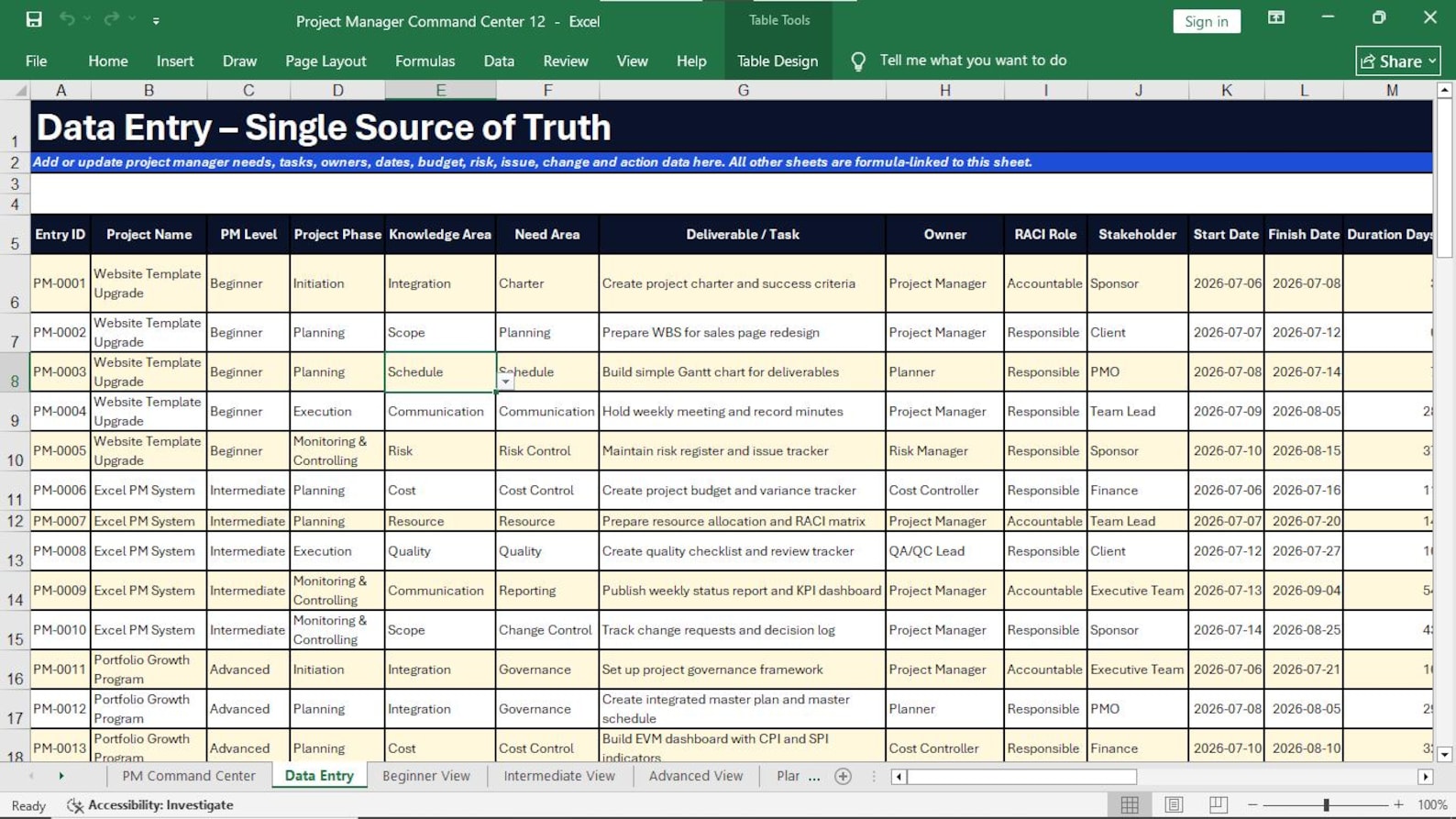Image resolution: width=1456 pixels, height=819 pixels.
Task: Open the Ribbon Display Options icon
Action: point(1276,17)
